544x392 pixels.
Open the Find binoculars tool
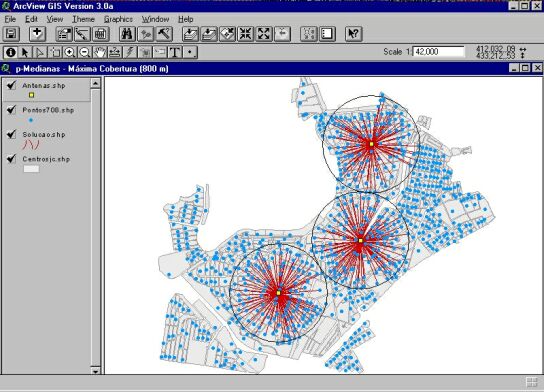(x=127, y=34)
